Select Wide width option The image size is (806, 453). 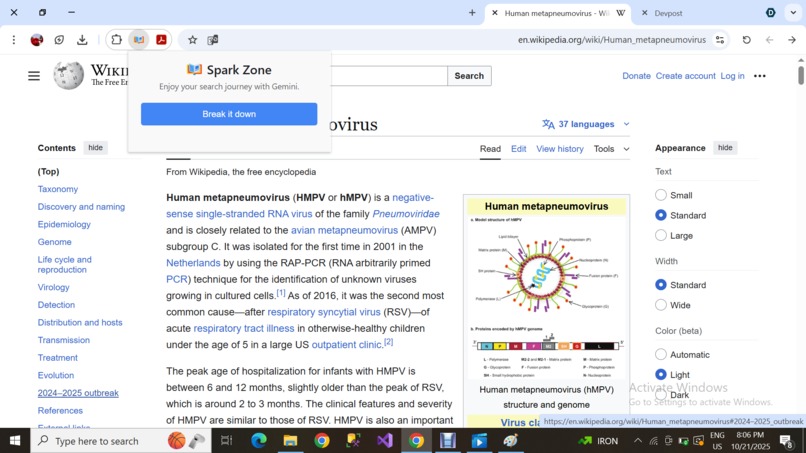coord(661,305)
